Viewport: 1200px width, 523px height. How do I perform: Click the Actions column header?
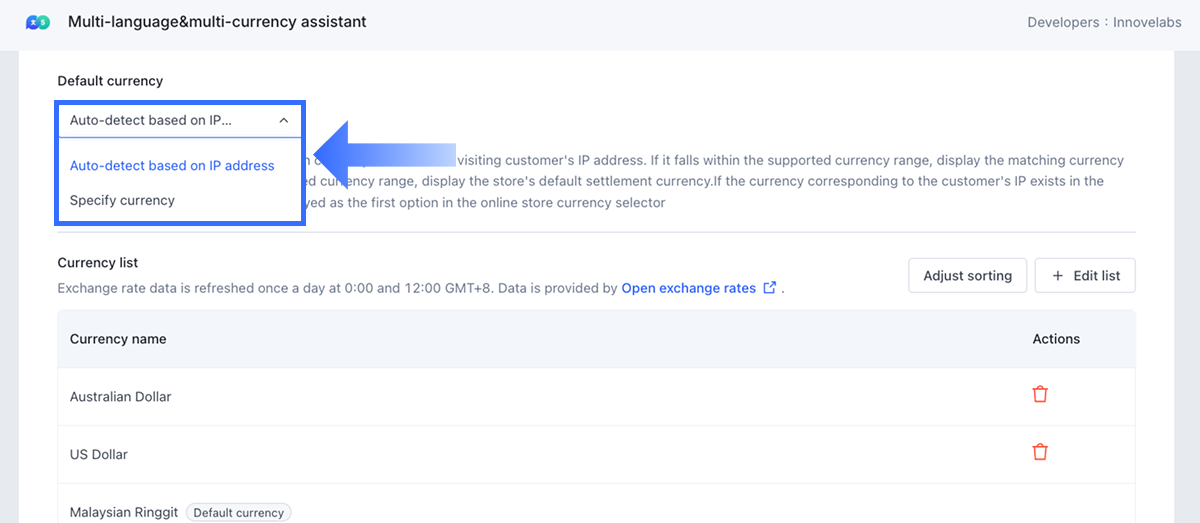[1056, 339]
